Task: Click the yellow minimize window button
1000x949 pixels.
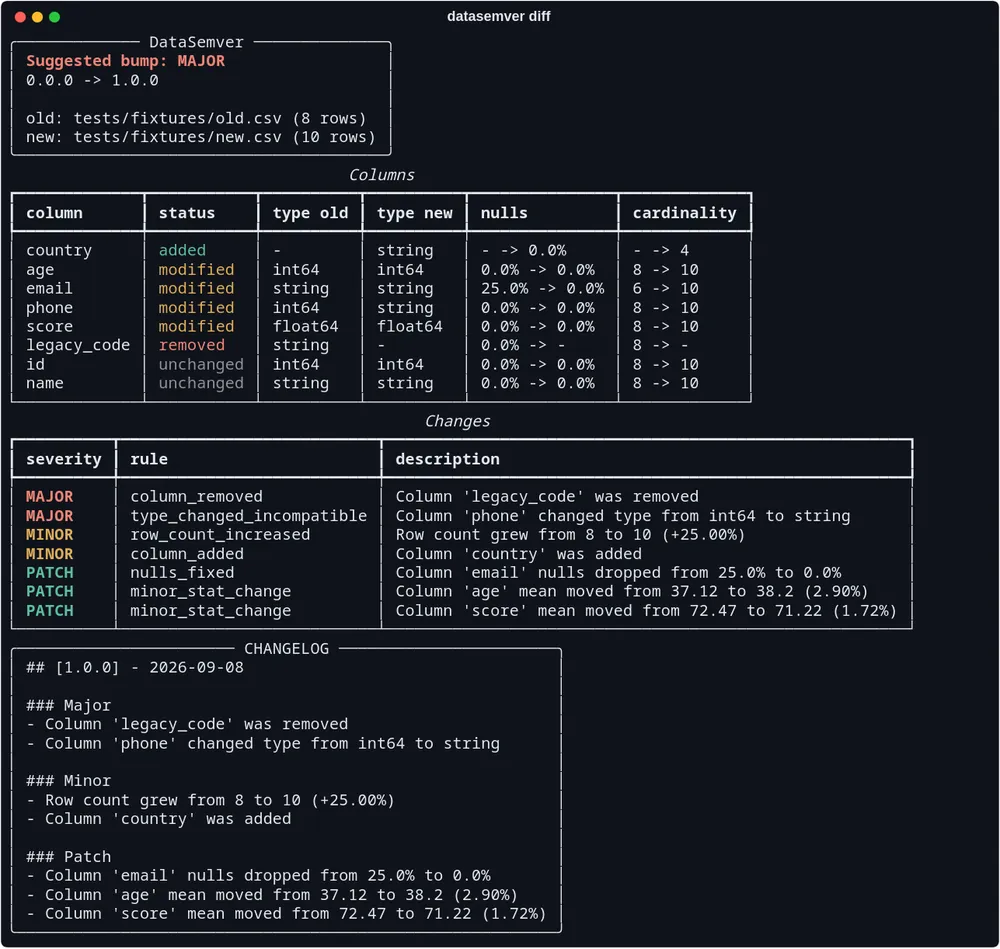Action: 37,17
